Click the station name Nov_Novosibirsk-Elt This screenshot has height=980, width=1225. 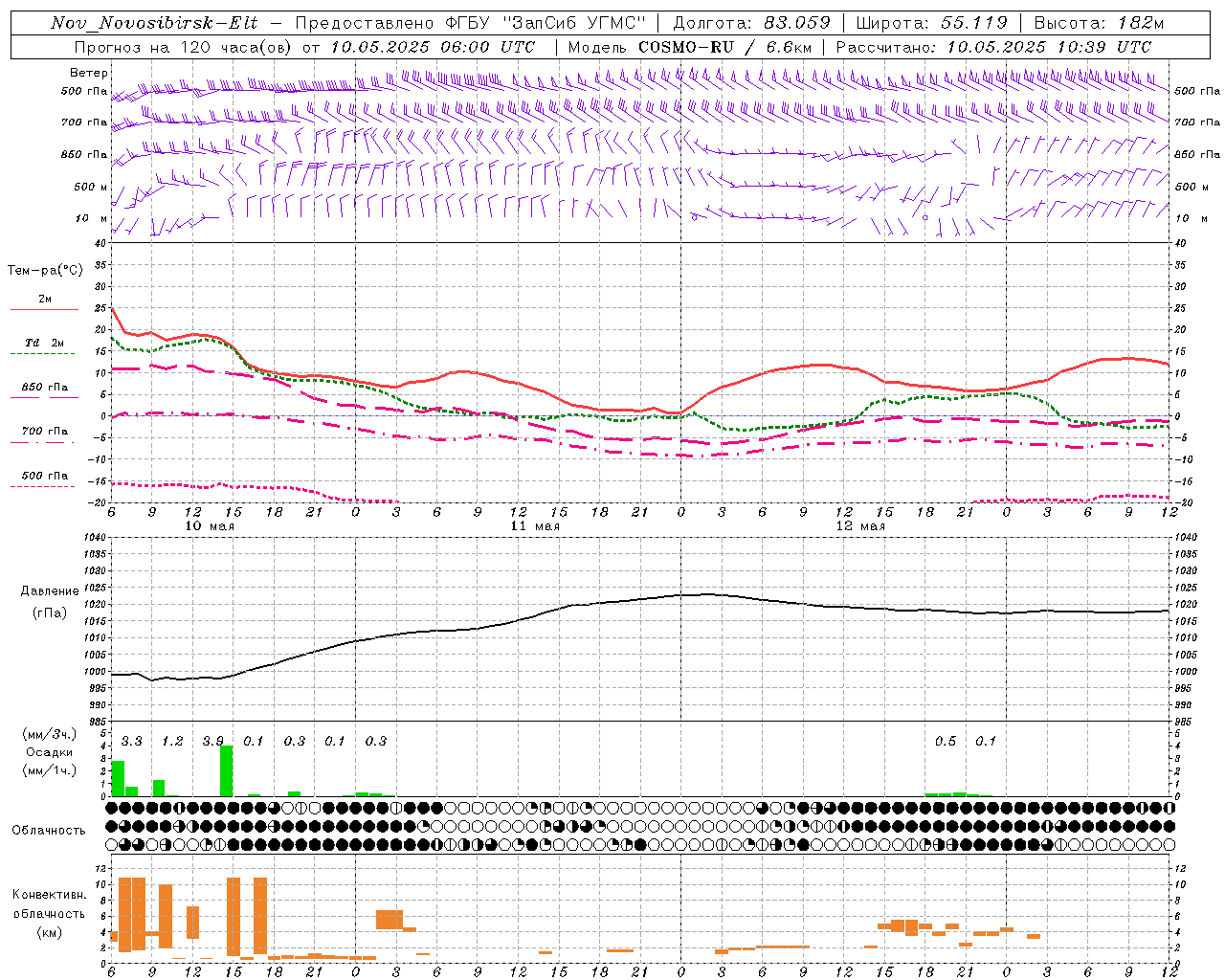[154, 23]
